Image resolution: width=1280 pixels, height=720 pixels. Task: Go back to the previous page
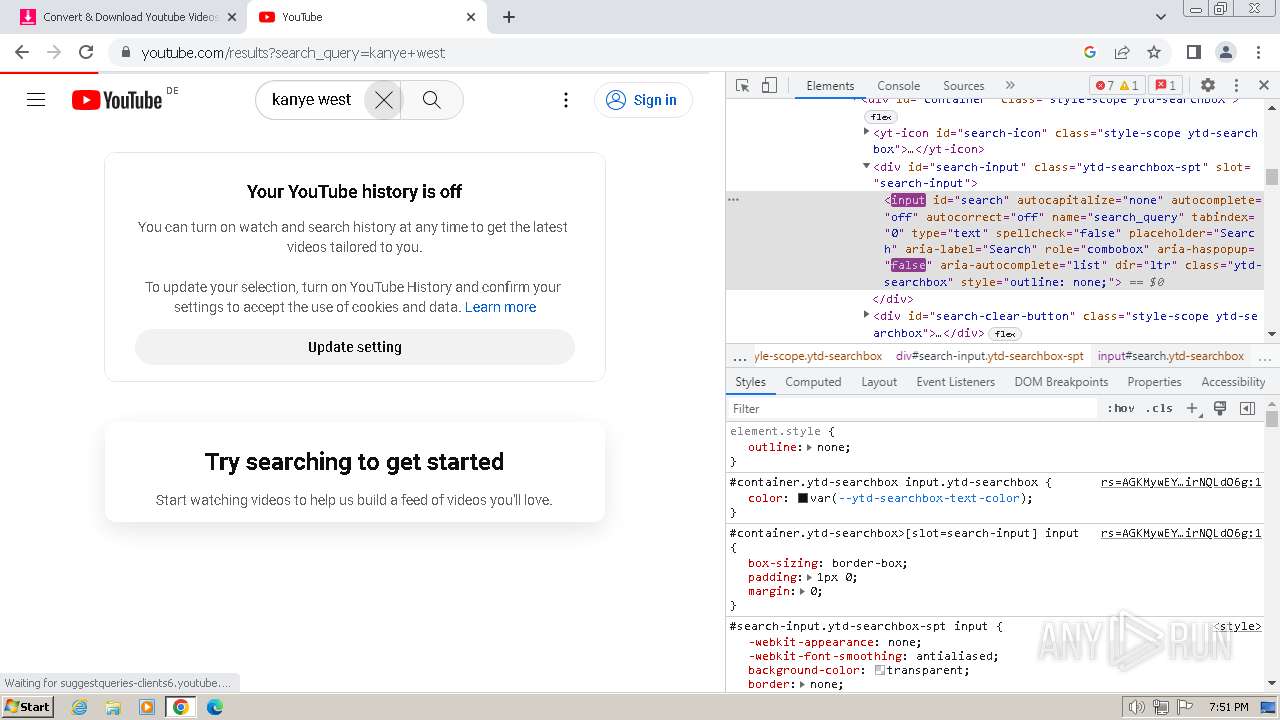tap(22, 52)
